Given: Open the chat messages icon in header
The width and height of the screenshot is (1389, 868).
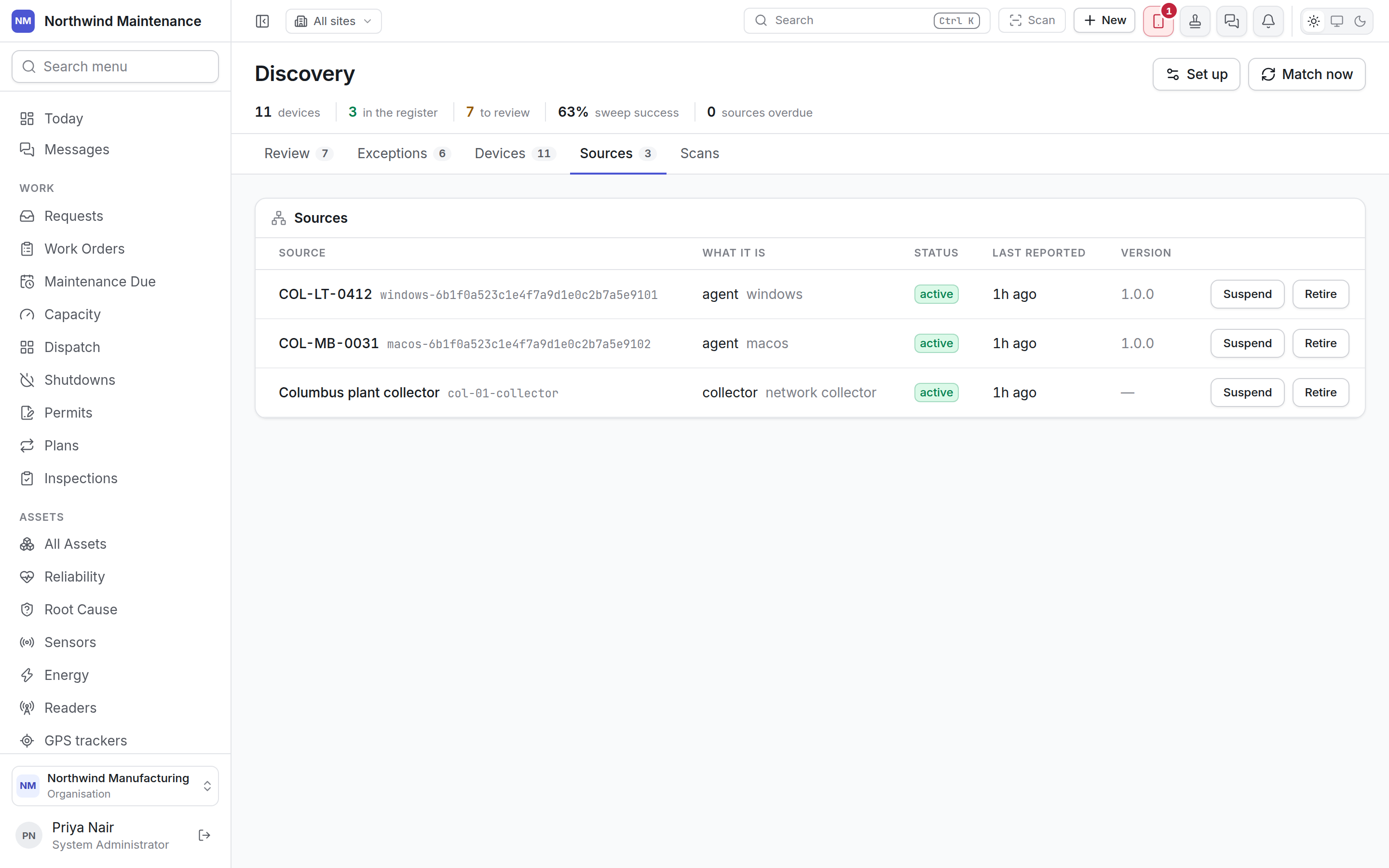Looking at the screenshot, I should tap(1232, 21).
